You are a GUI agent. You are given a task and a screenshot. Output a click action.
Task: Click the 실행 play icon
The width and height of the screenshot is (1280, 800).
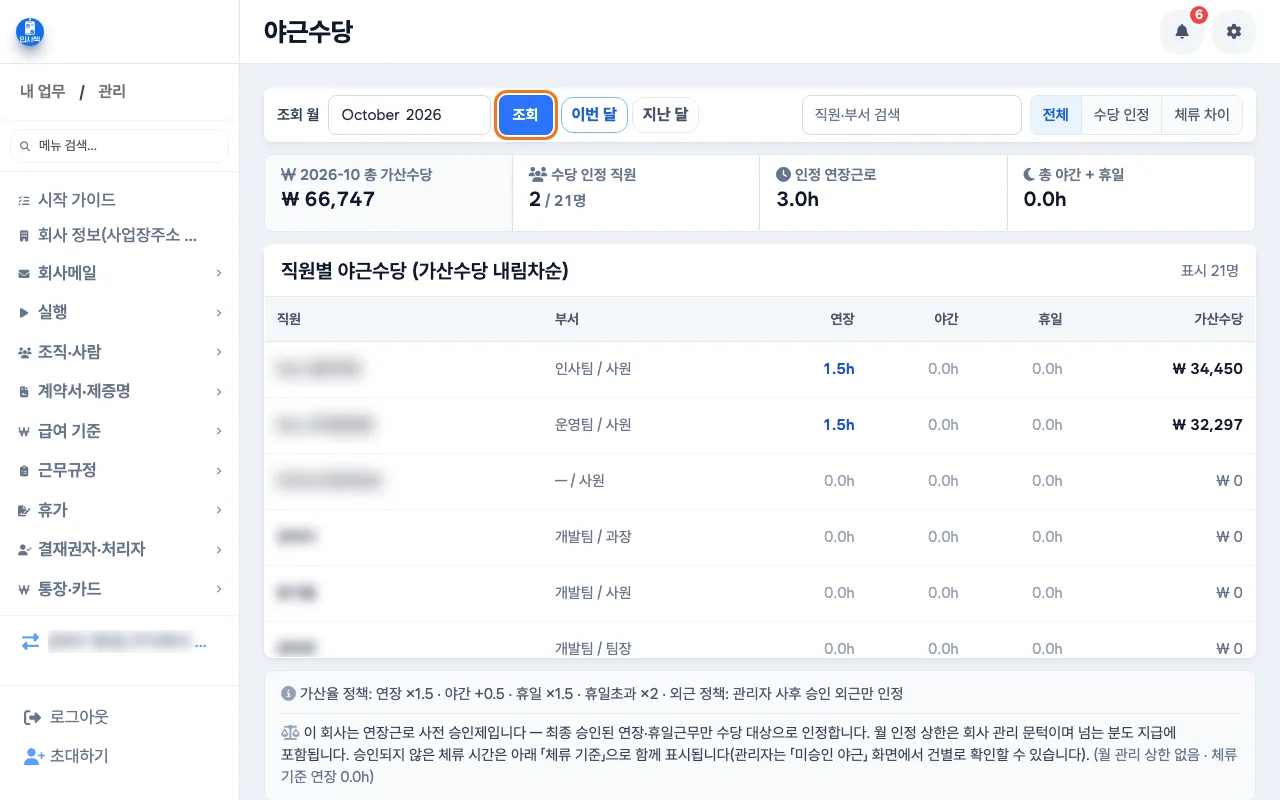point(24,312)
